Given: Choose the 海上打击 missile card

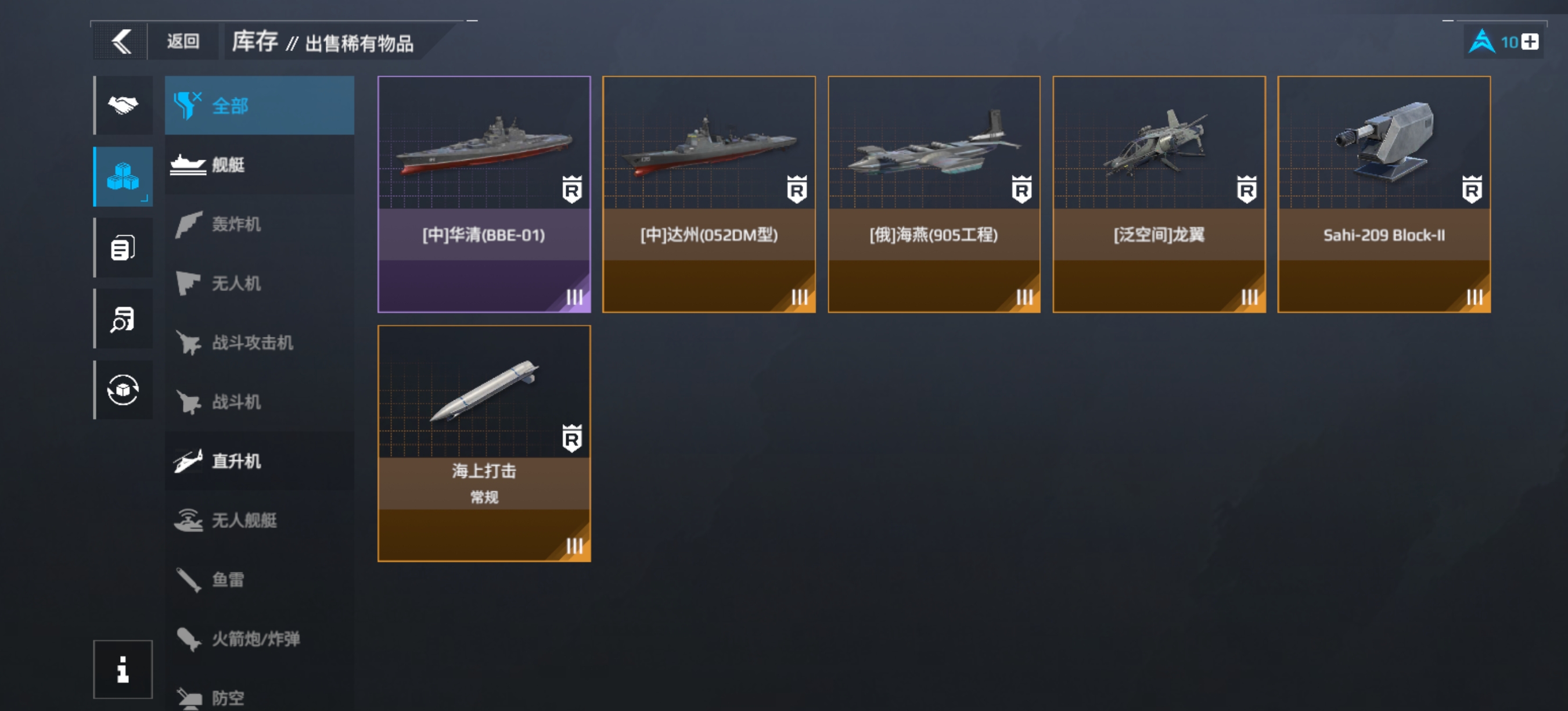Looking at the screenshot, I should click(x=484, y=443).
